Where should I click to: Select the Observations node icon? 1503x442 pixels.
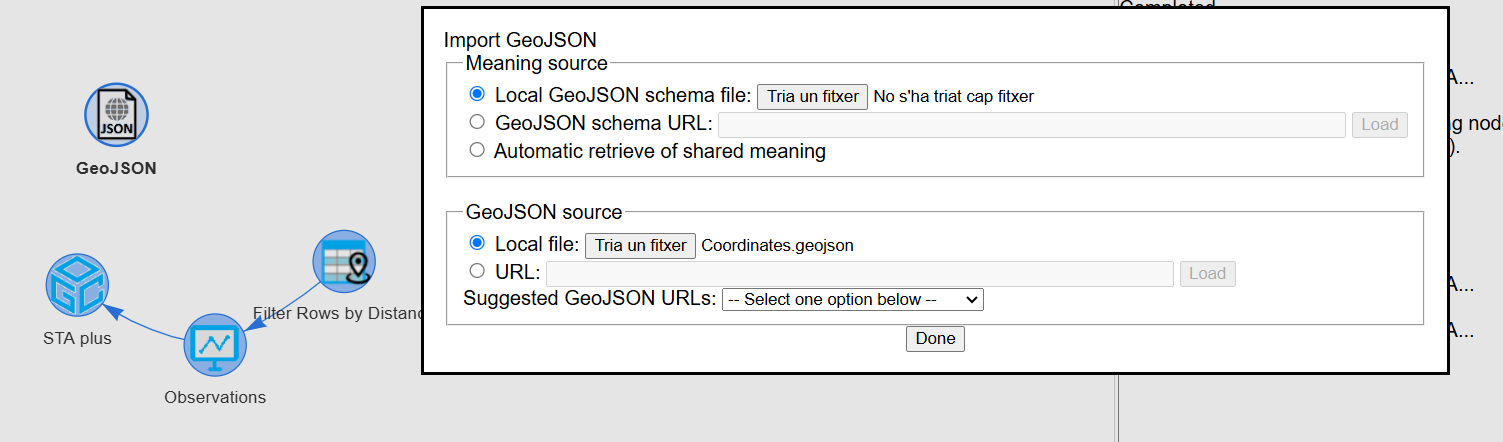pos(215,344)
